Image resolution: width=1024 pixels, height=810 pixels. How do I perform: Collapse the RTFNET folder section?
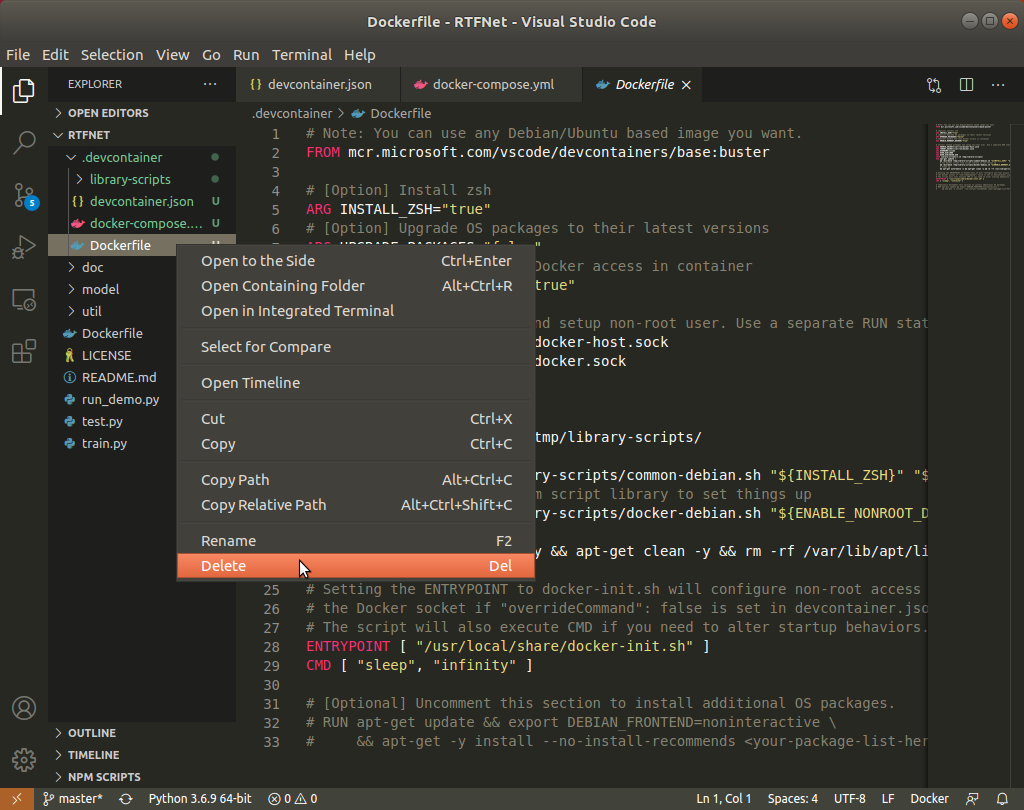click(x=142, y=135)
